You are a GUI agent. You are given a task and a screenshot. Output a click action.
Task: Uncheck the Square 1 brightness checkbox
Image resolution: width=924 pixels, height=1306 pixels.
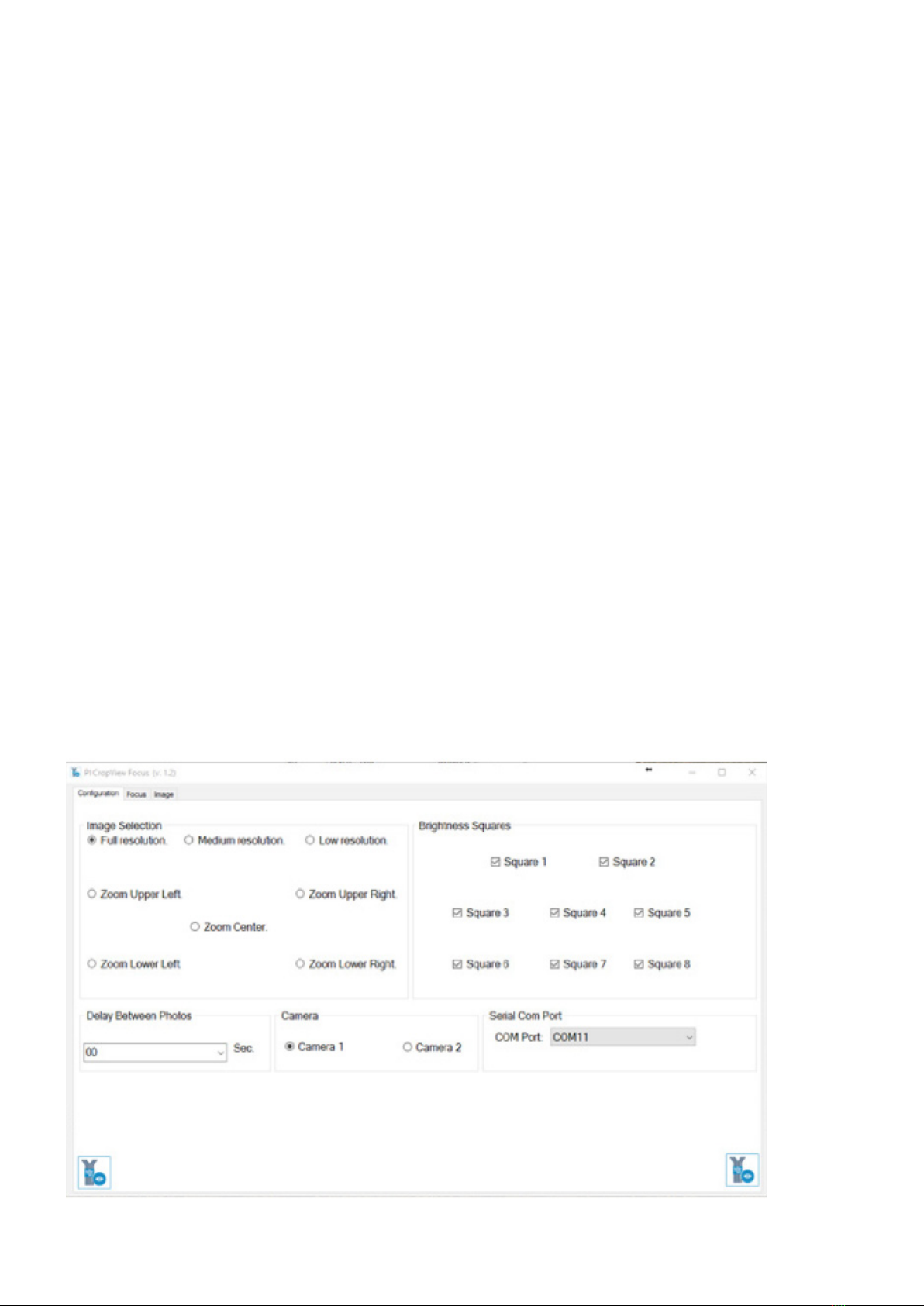[x=495, y=862]
